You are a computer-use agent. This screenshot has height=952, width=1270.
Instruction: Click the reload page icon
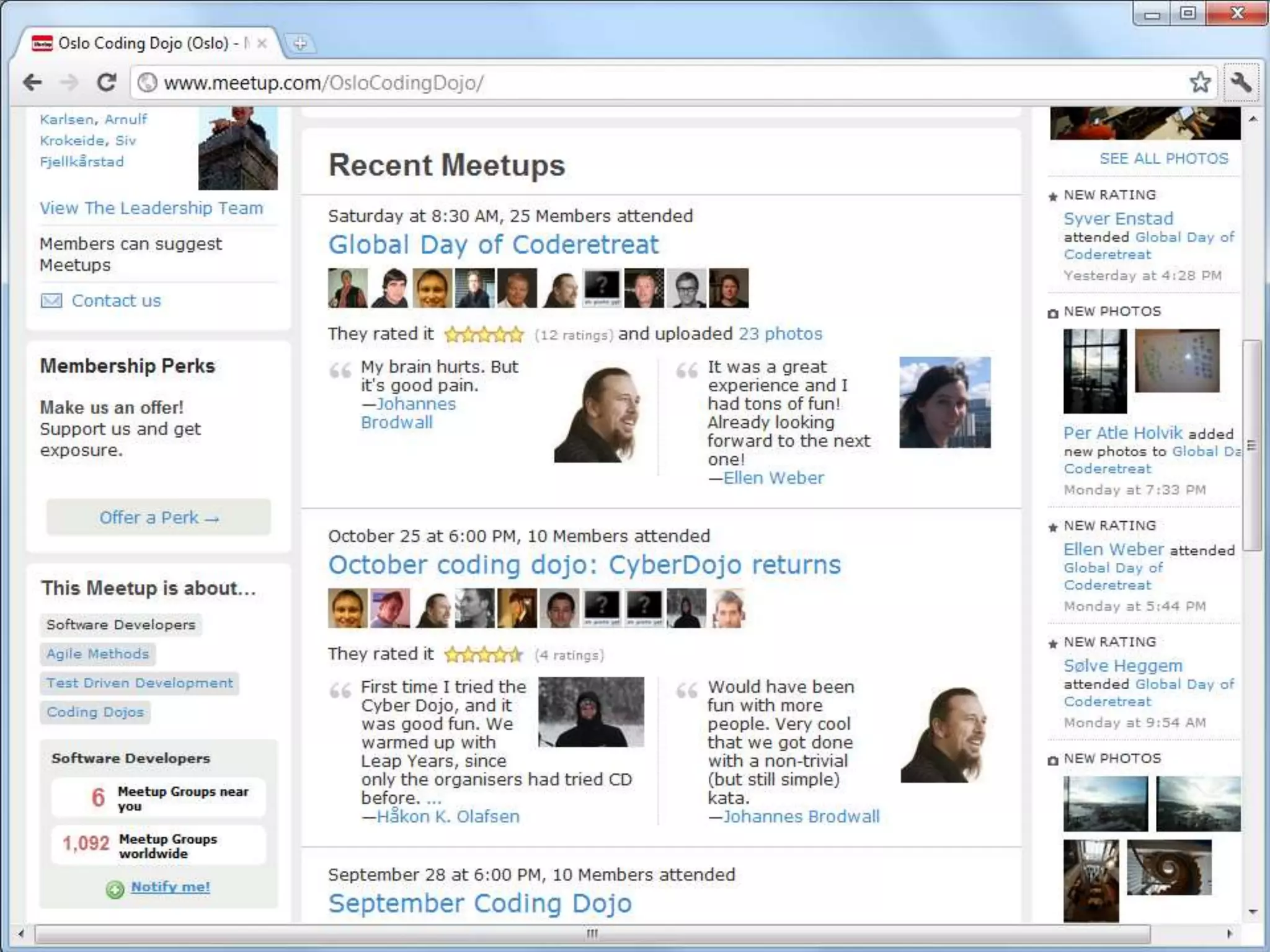coord(107,82)
